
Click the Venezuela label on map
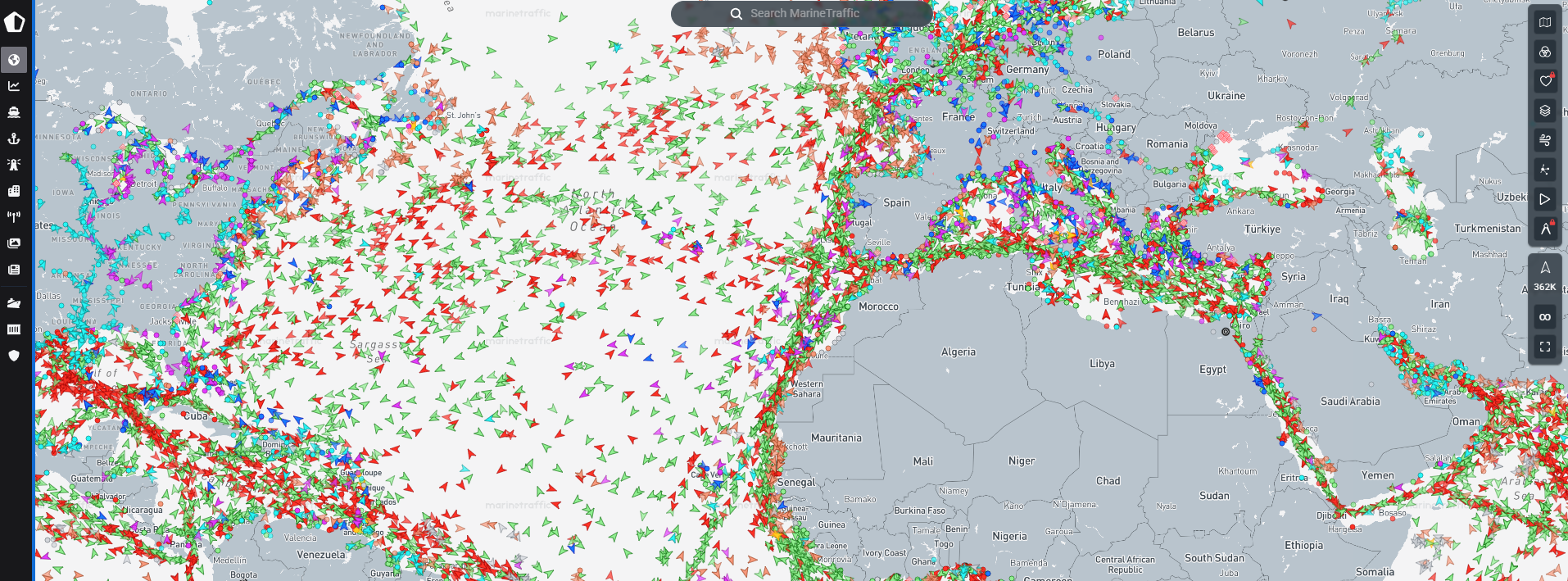tap(321, 555)
